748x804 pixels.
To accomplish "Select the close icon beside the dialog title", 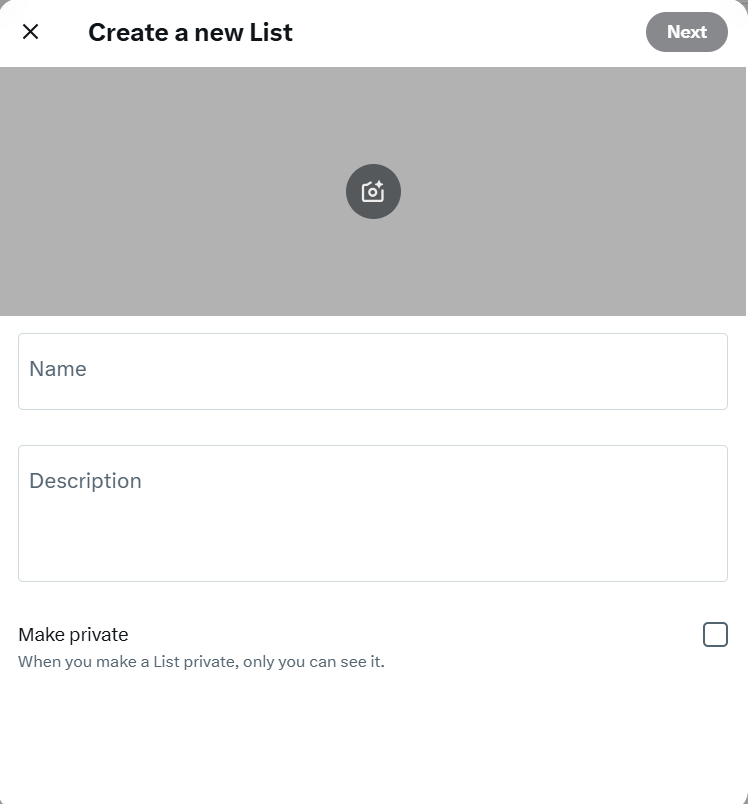I will click(30, 31).
